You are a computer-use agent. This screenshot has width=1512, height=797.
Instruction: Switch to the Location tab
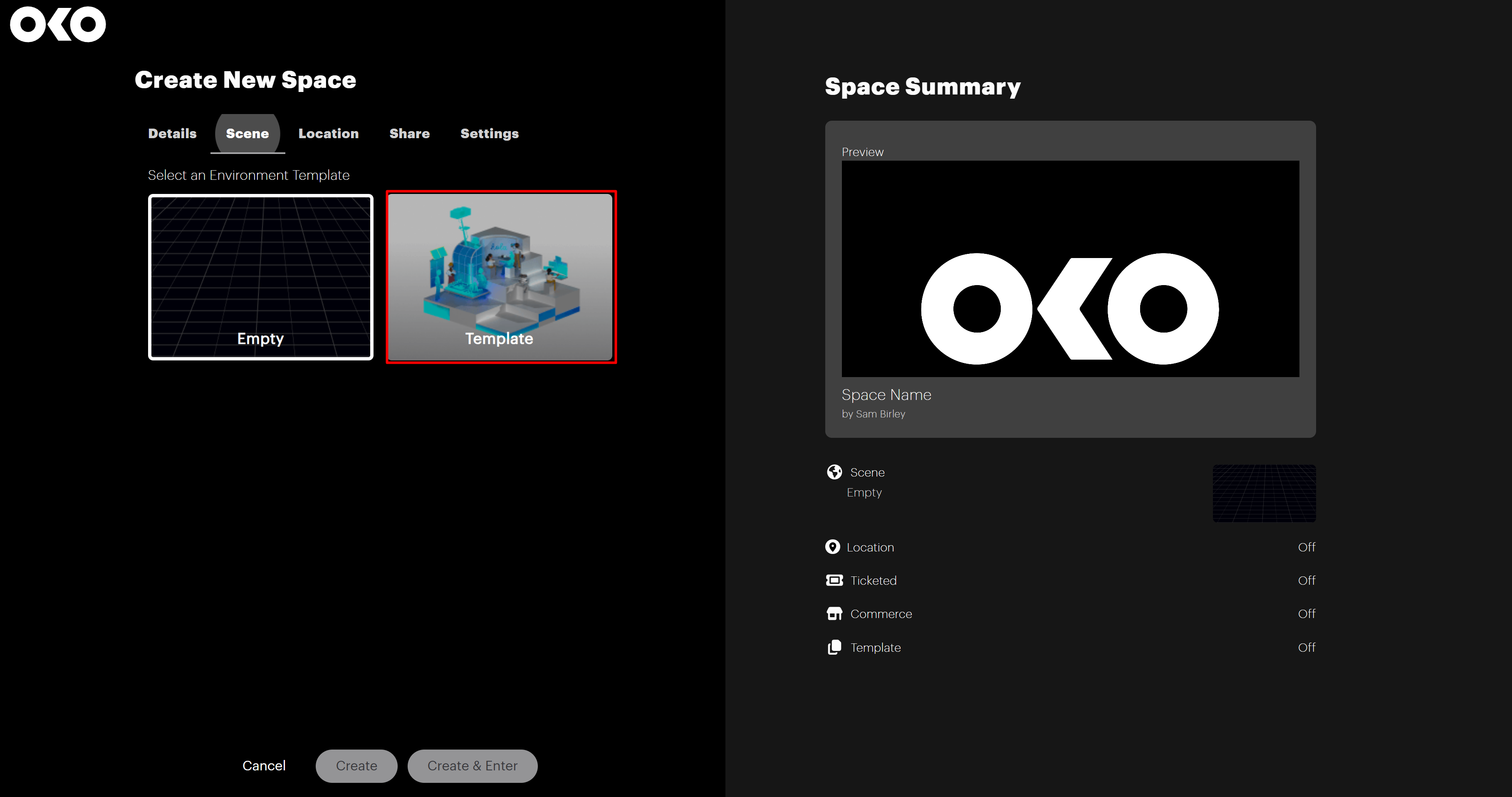click(x=328, y=133)
